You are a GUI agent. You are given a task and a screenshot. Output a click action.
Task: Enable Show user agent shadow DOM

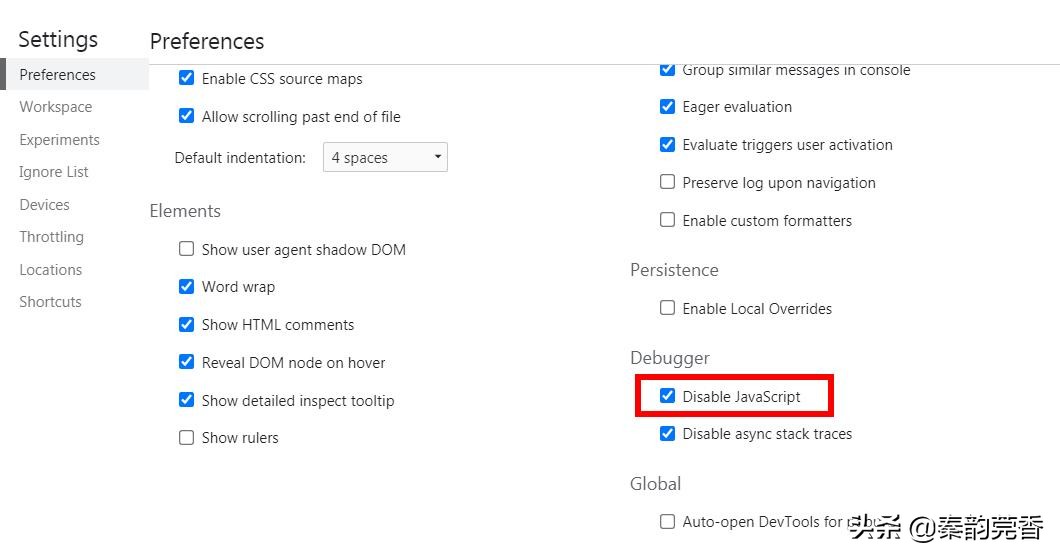coord(186,249)
